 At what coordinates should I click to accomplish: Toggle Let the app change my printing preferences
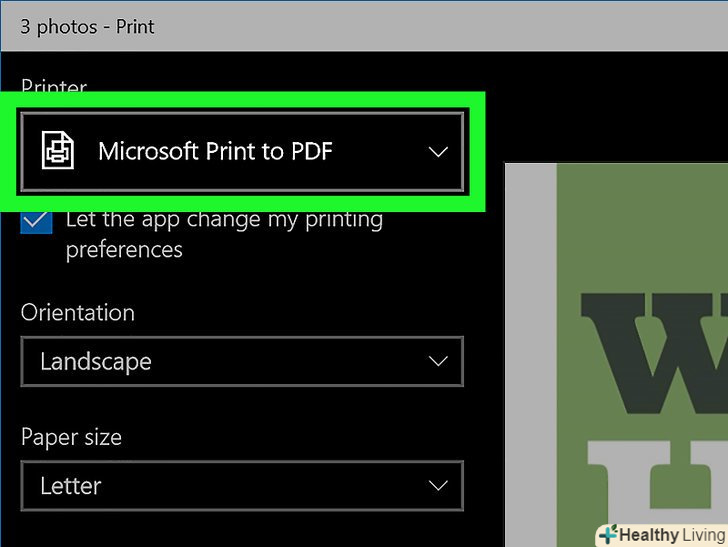point(36,221)
